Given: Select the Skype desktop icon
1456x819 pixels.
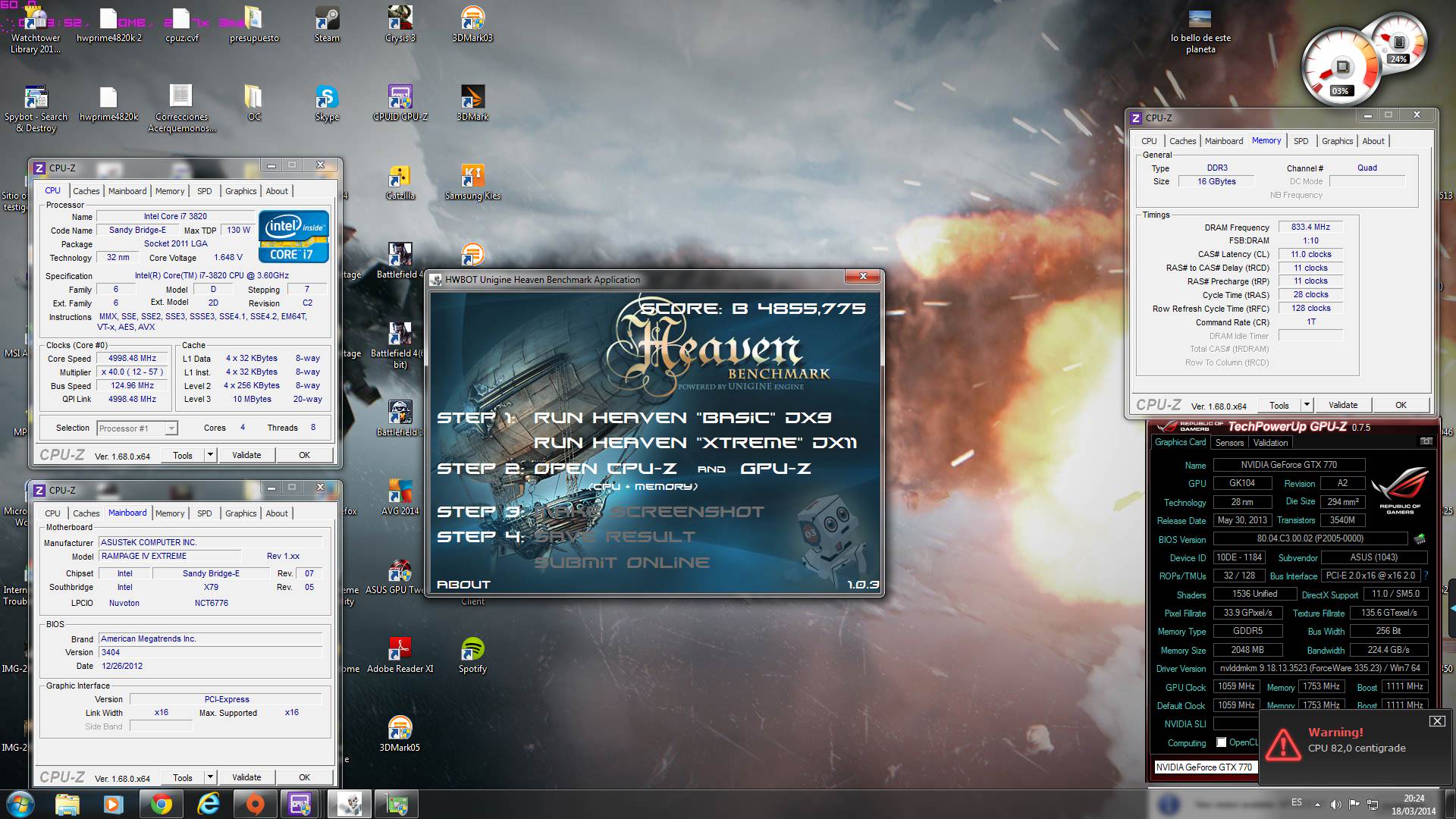Looking at the screenshot, I should tap(327, 103).
